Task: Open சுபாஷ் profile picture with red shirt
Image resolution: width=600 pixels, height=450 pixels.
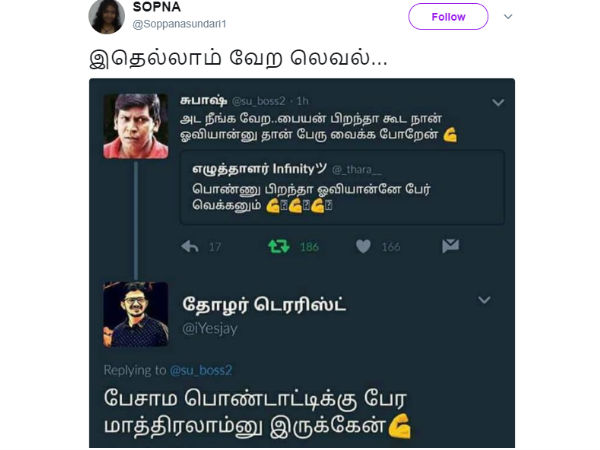Action: (135, 126)
